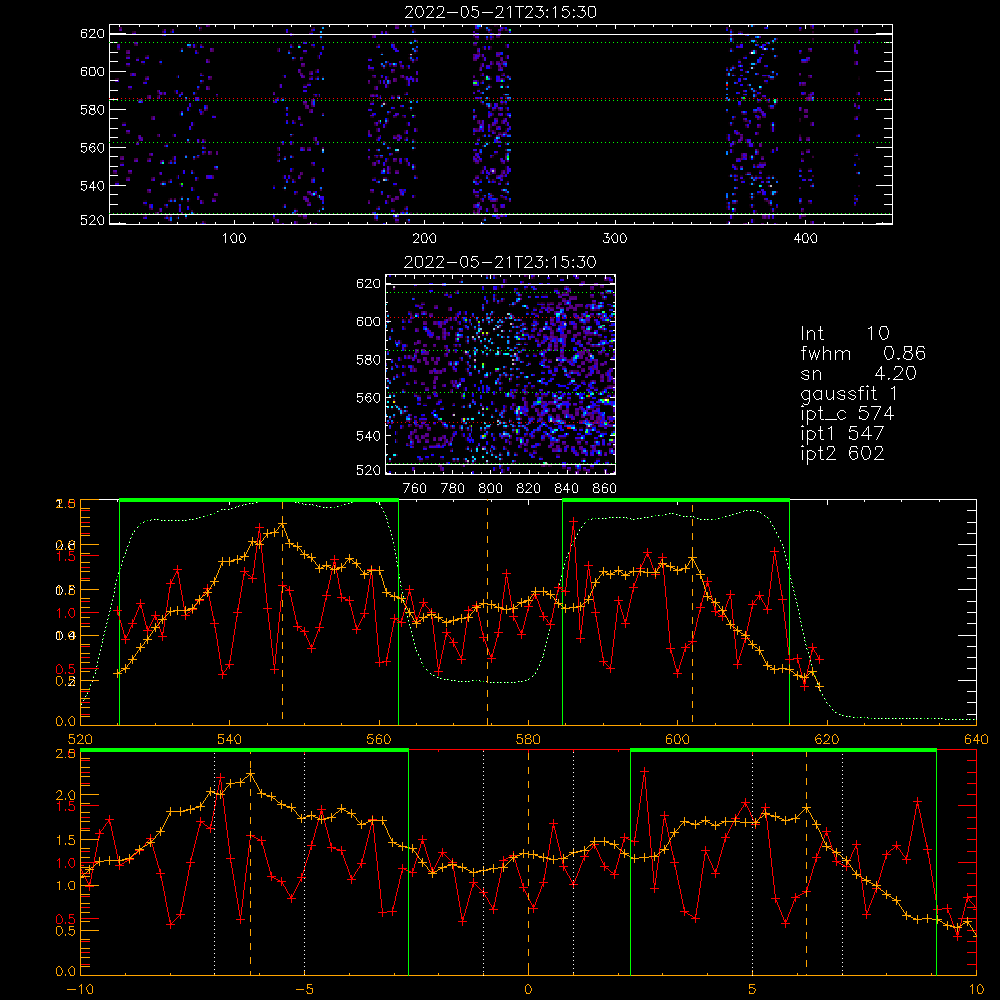This screenshot has width=1000, height=1000.
Task: Select the 'gaussfit 1' readout line
Action: (x=849, y=393)
